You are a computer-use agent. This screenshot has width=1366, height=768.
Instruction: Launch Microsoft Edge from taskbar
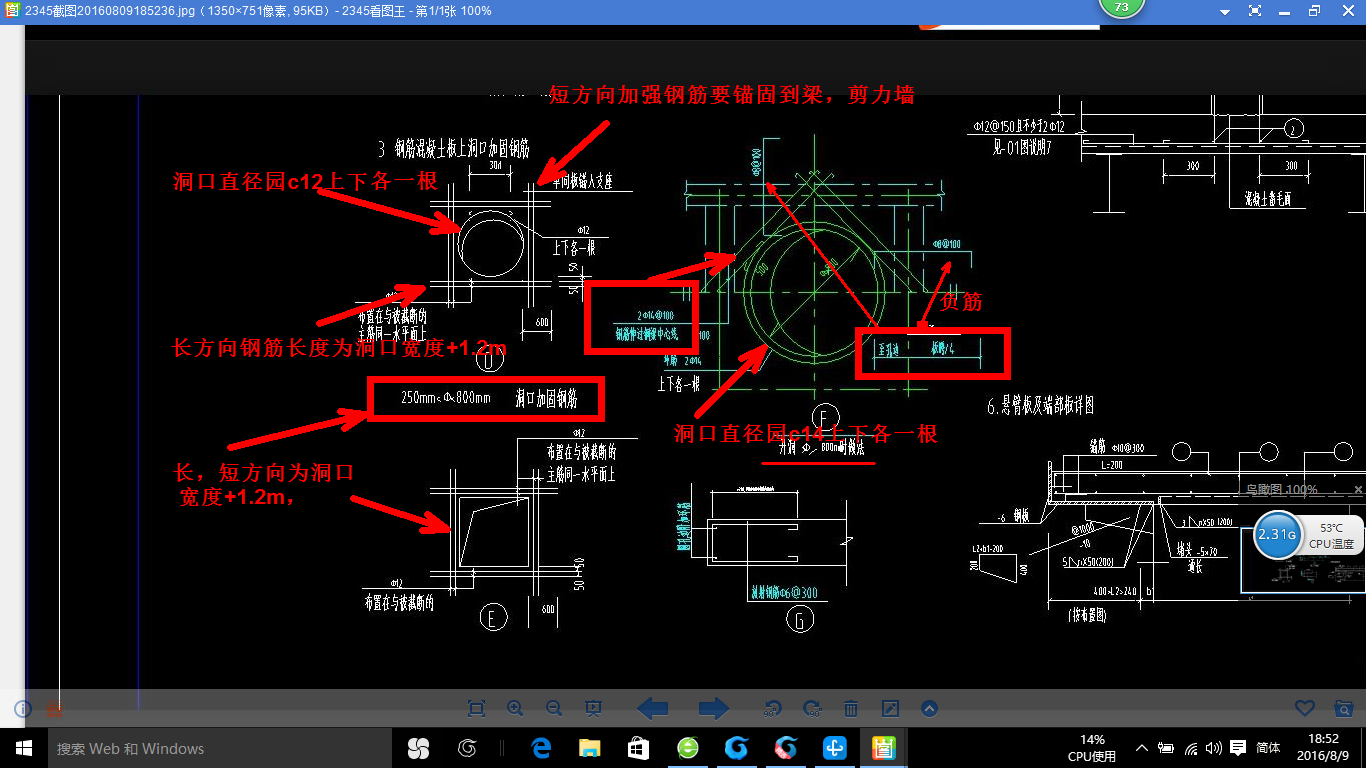tap(541, 748)
